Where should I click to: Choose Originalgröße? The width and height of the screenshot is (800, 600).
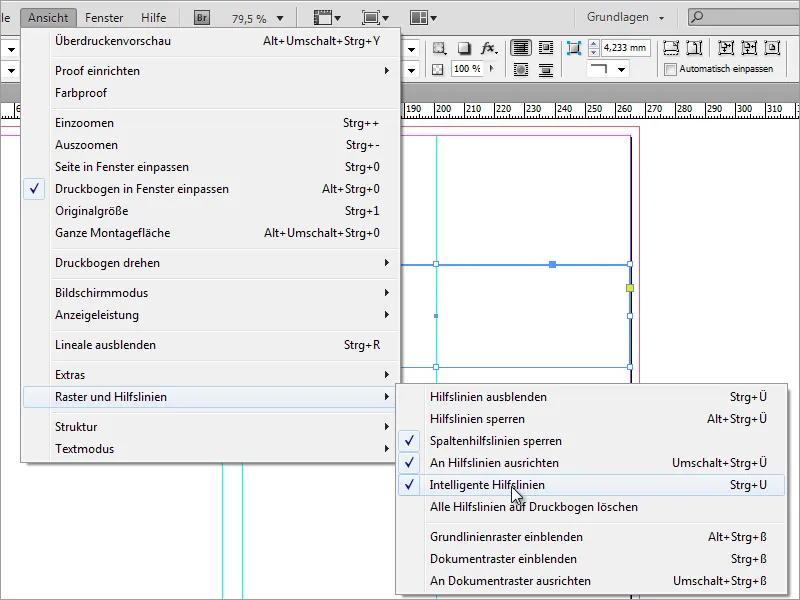pos(211,211)
